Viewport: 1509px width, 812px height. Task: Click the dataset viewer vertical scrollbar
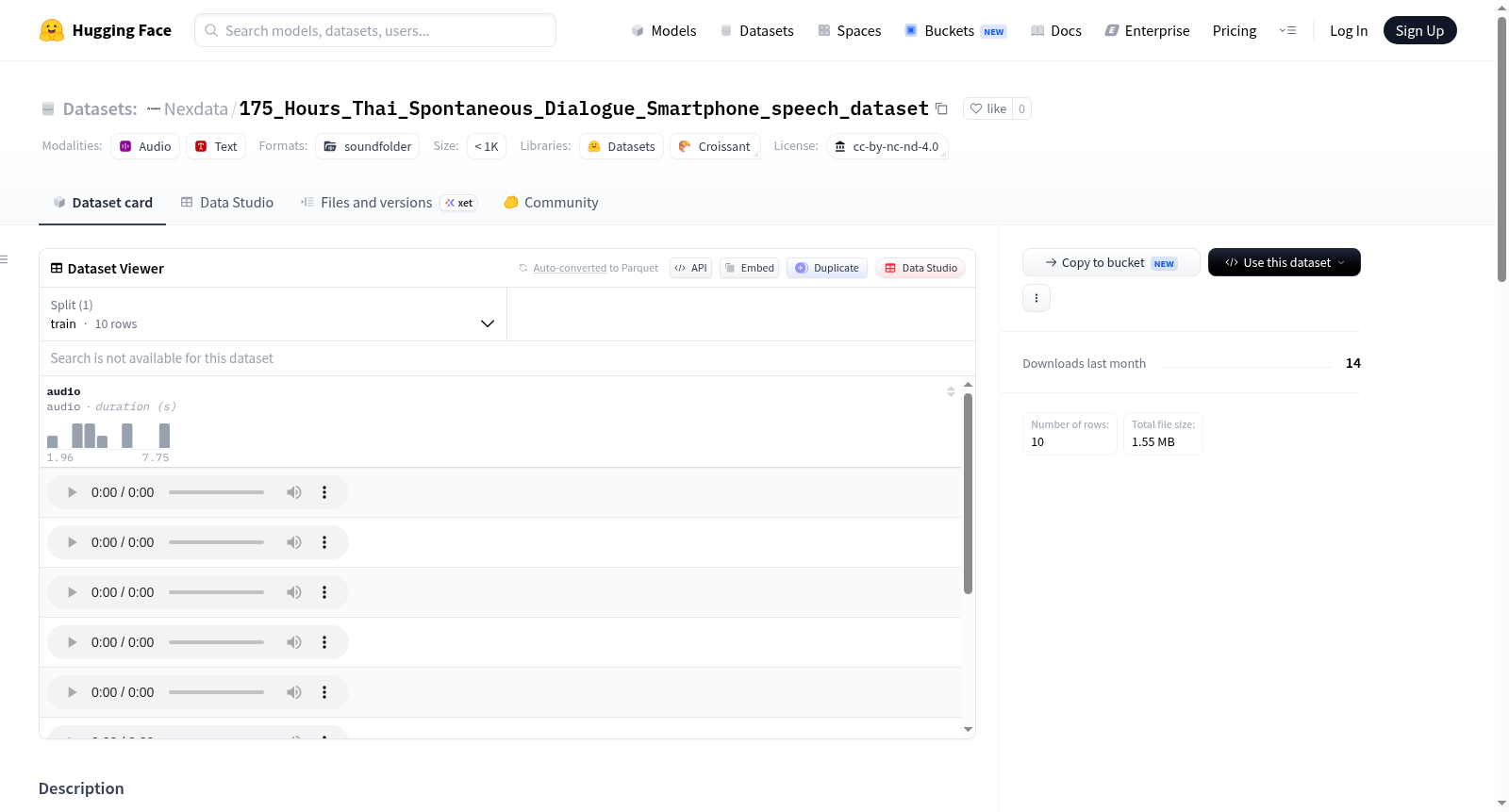tap(968, 493)
